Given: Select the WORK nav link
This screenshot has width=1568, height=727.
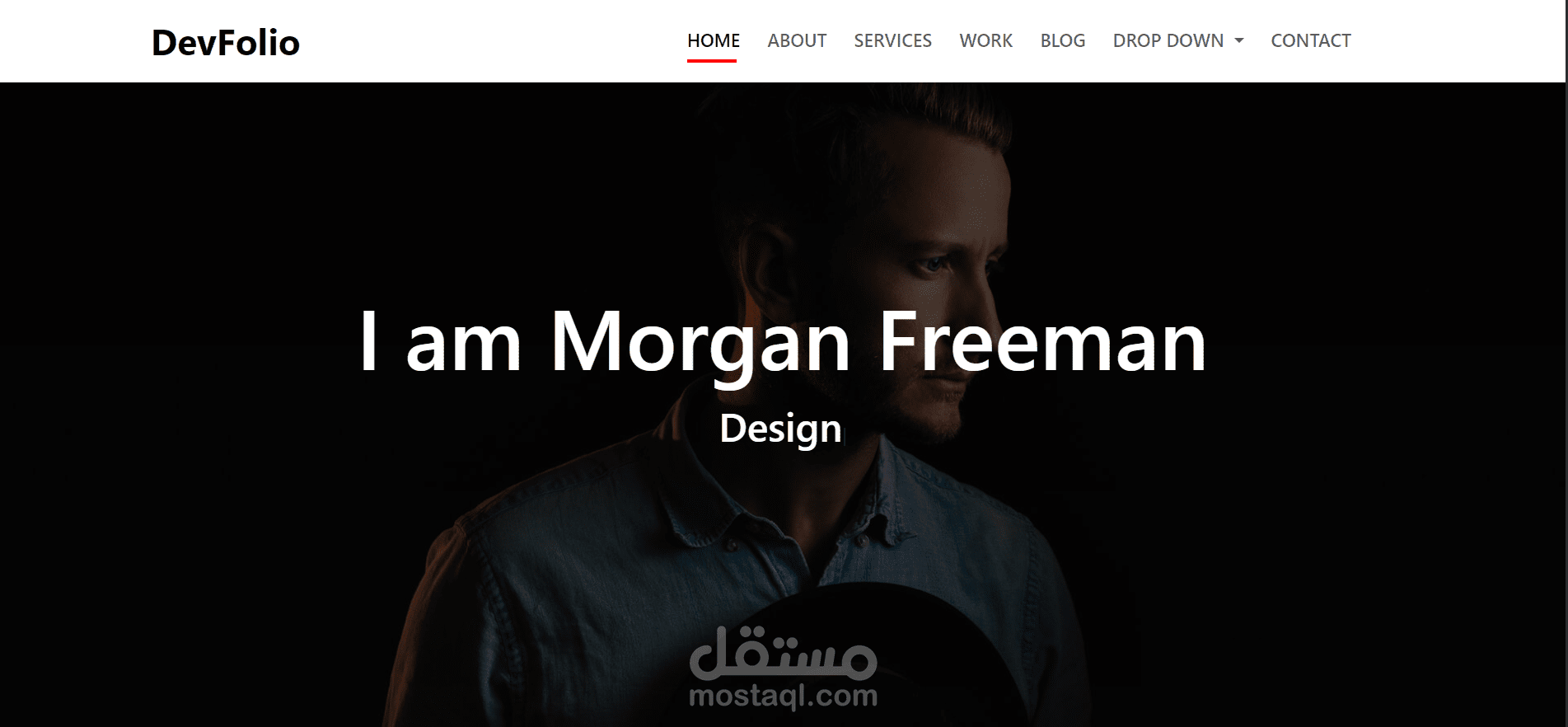Looking at the screenshot, I should coord(985,40).
